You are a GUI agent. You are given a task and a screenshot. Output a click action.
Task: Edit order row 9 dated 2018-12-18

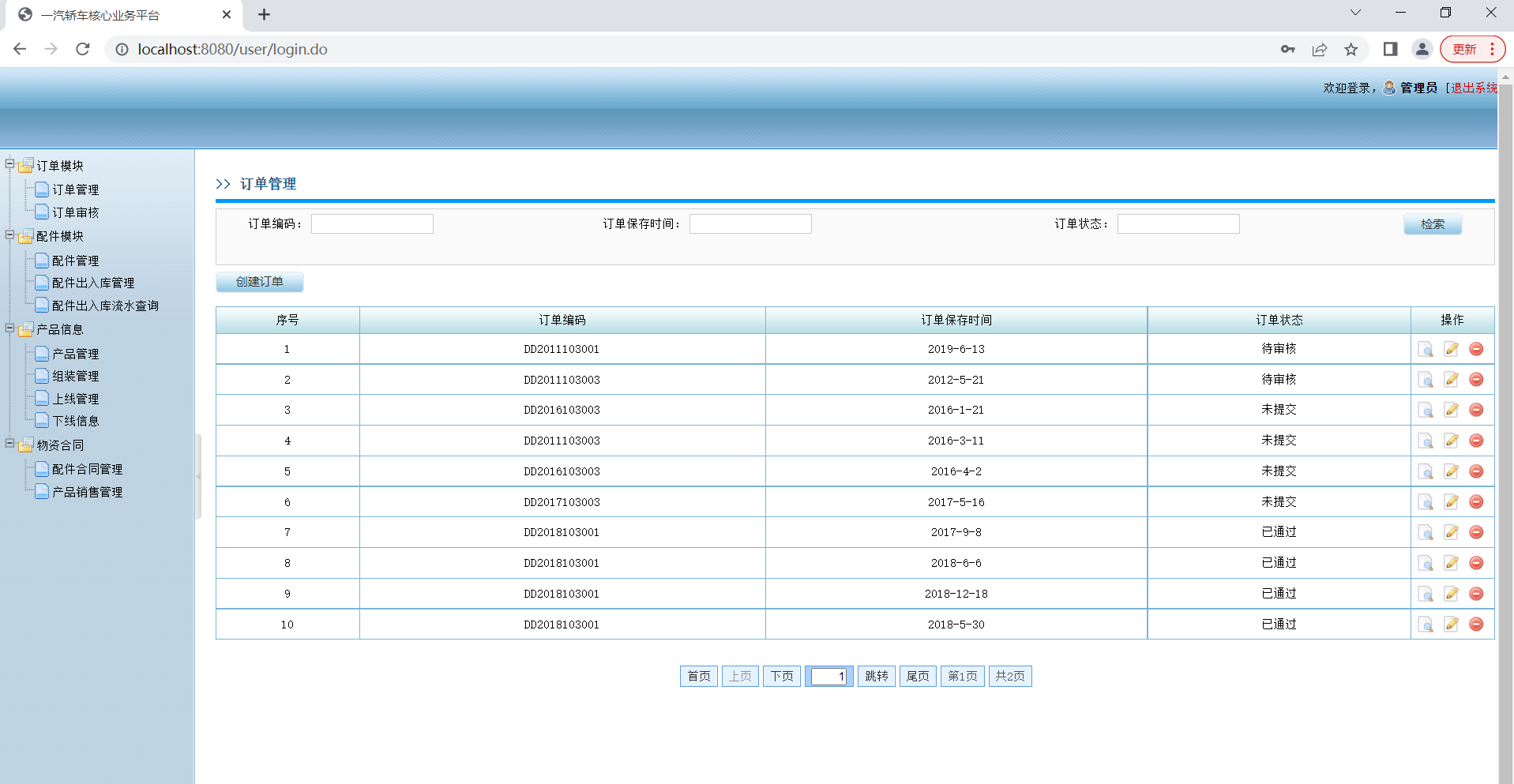click(x=1452, y=594)
